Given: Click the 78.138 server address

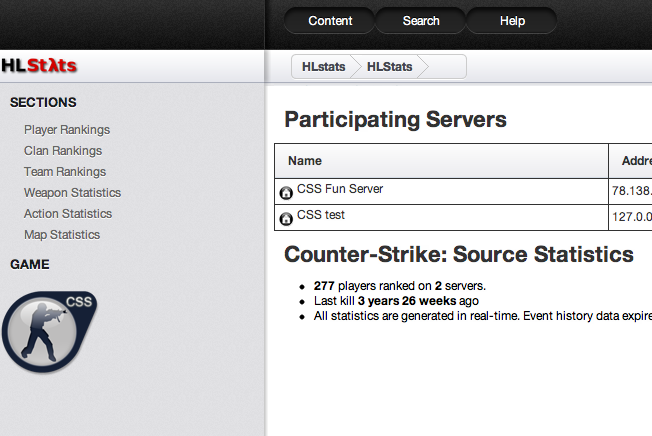Looking at the screenshot, I should (632, 191).
